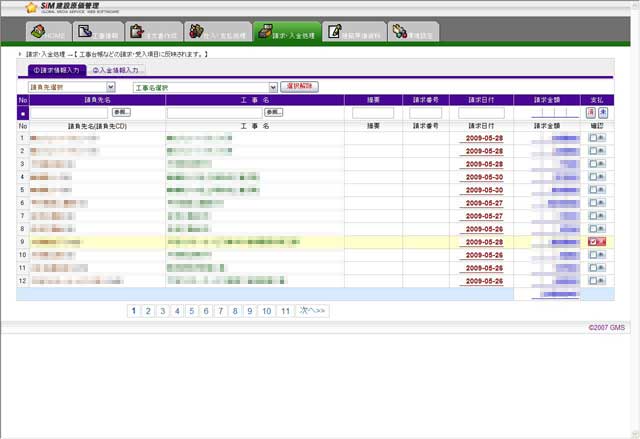640x439 pixels.
Task: Switch to the ②入金情報入力 tab
Action: click(118, 70)
